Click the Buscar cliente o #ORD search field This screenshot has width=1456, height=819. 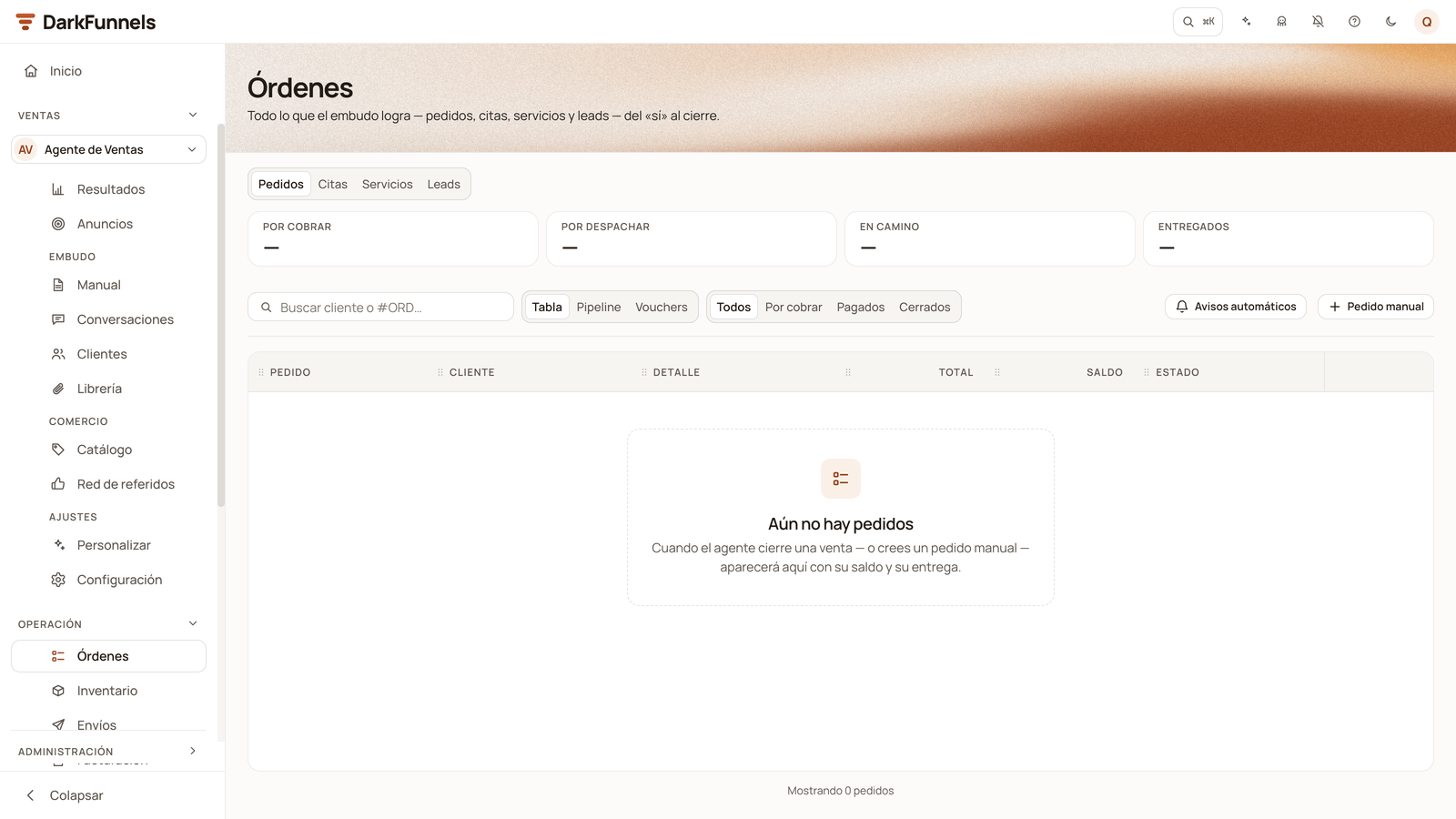(x=381, y=308)
